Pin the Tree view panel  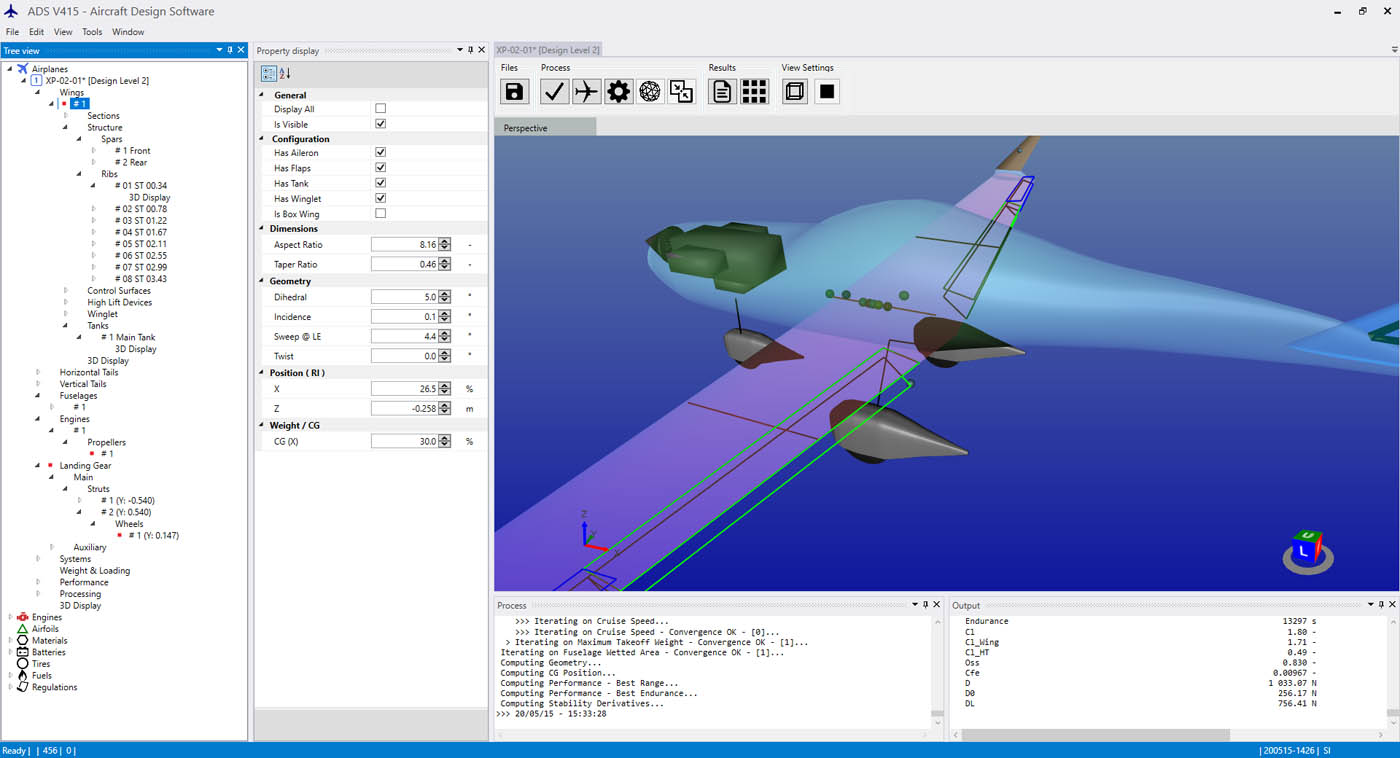tap(230, 50)
